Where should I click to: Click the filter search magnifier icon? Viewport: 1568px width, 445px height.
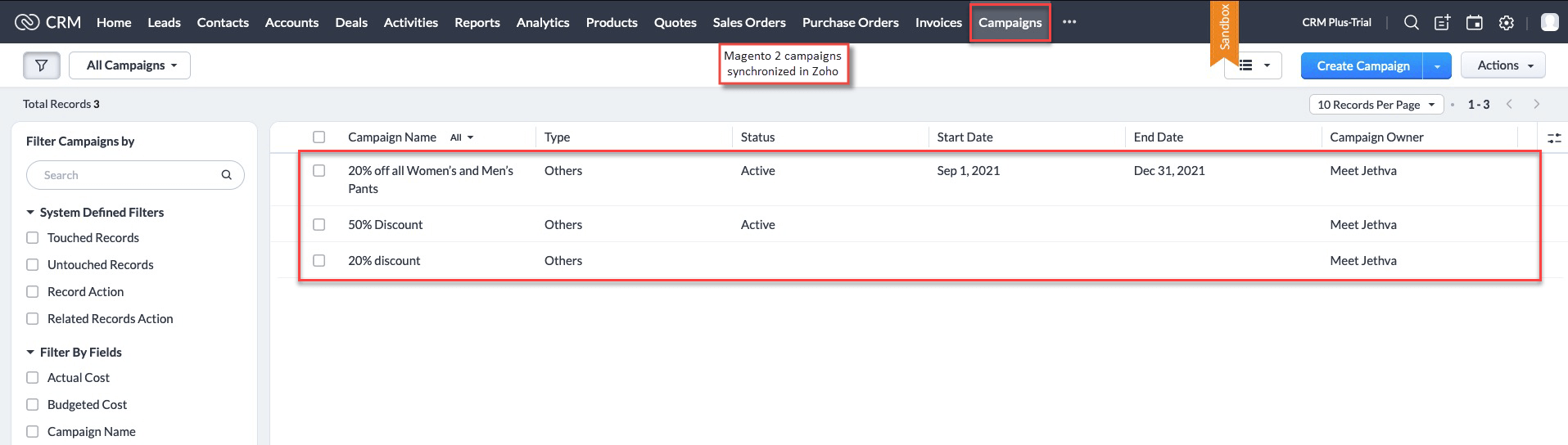[227, 175]
